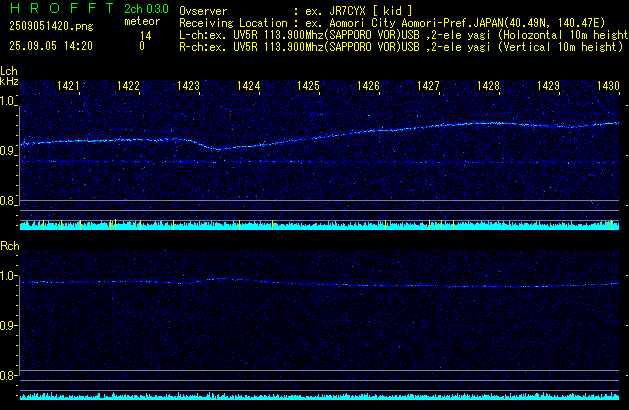This screenshot has width=629, height=410.
Task: Click the Lch cyan signal level bar
Action: (x=319, y=225)
